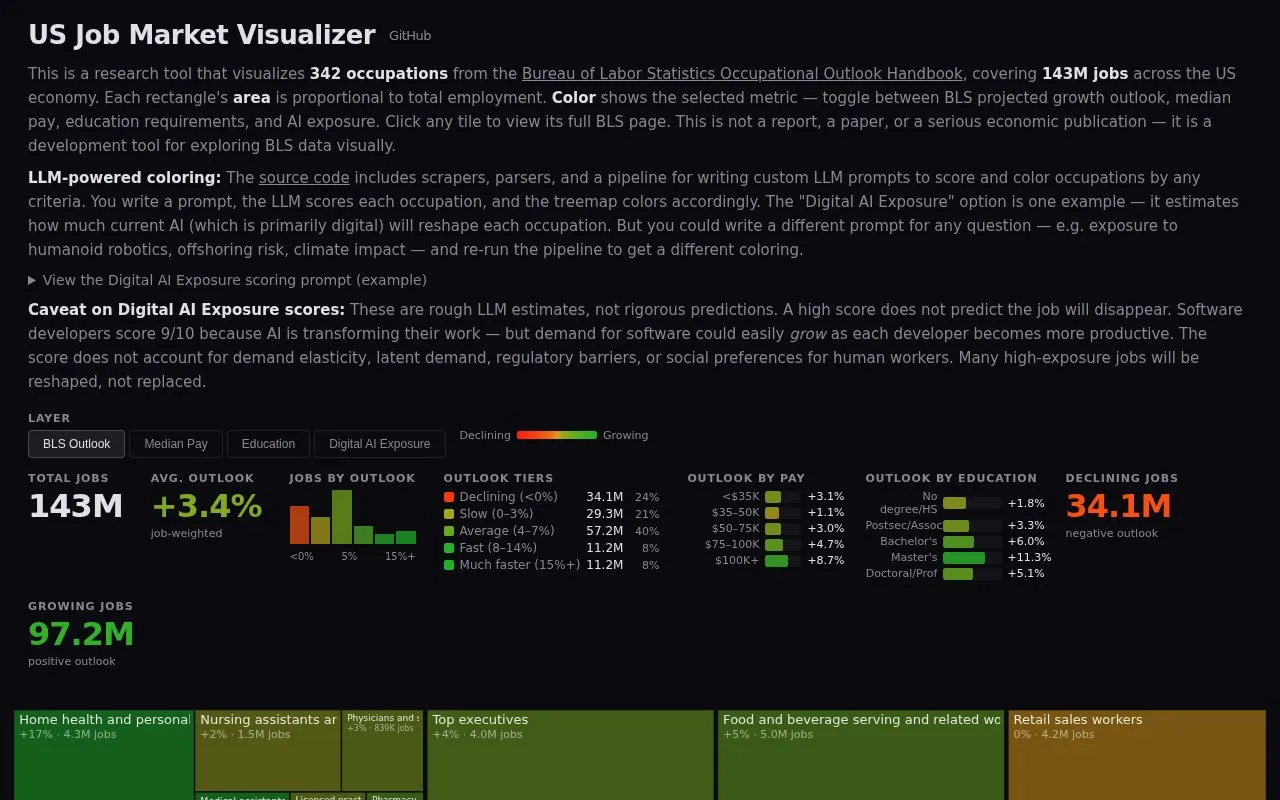Click the 97.2M growing jobs value
This screenshot has height=800, width=1280.
(81, 635)
